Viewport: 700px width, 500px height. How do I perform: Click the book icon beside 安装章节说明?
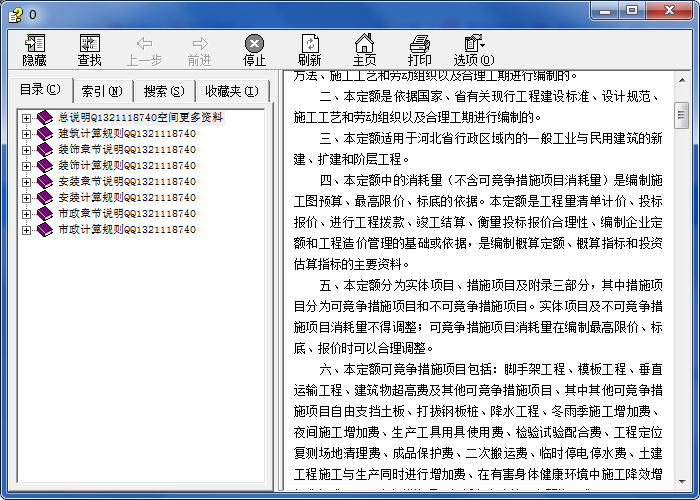pos(45,182)
